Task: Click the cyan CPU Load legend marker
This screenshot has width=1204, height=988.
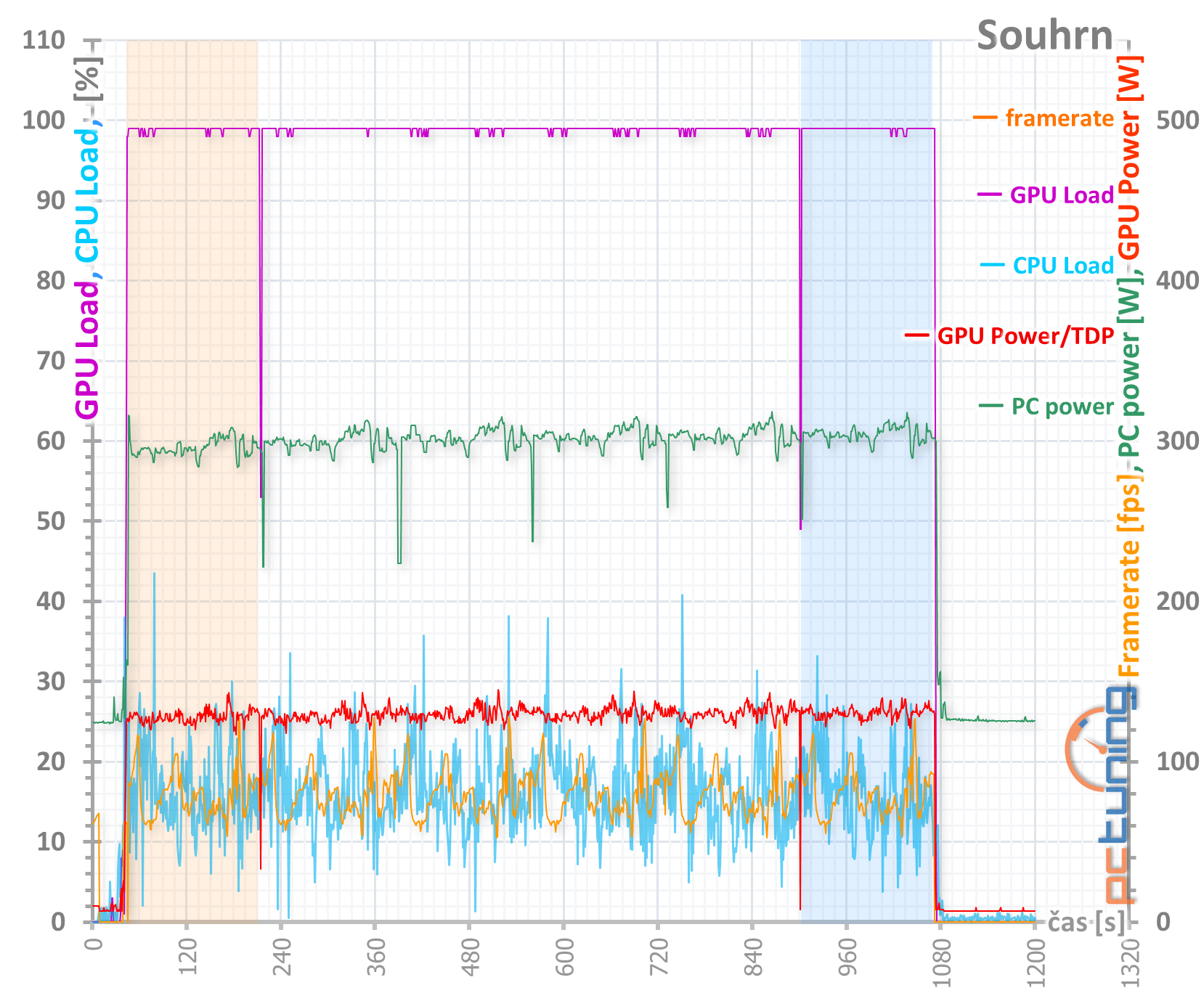Action: (992, 264)
